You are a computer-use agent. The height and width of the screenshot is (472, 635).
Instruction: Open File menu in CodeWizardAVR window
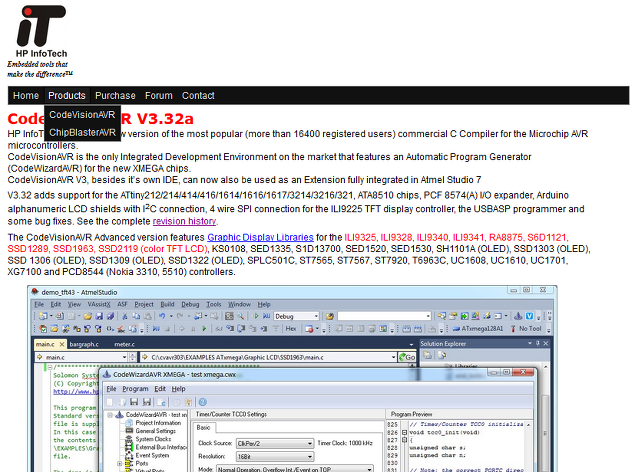coord(111,389)
